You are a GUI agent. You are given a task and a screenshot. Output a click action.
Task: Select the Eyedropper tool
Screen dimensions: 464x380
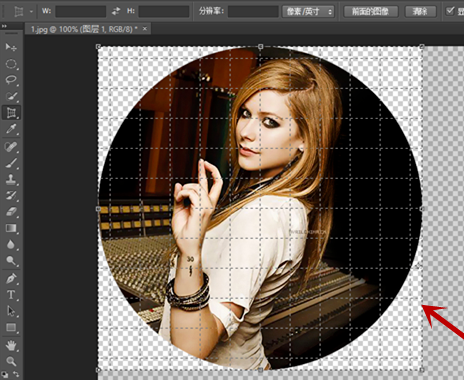coord(11,129)
